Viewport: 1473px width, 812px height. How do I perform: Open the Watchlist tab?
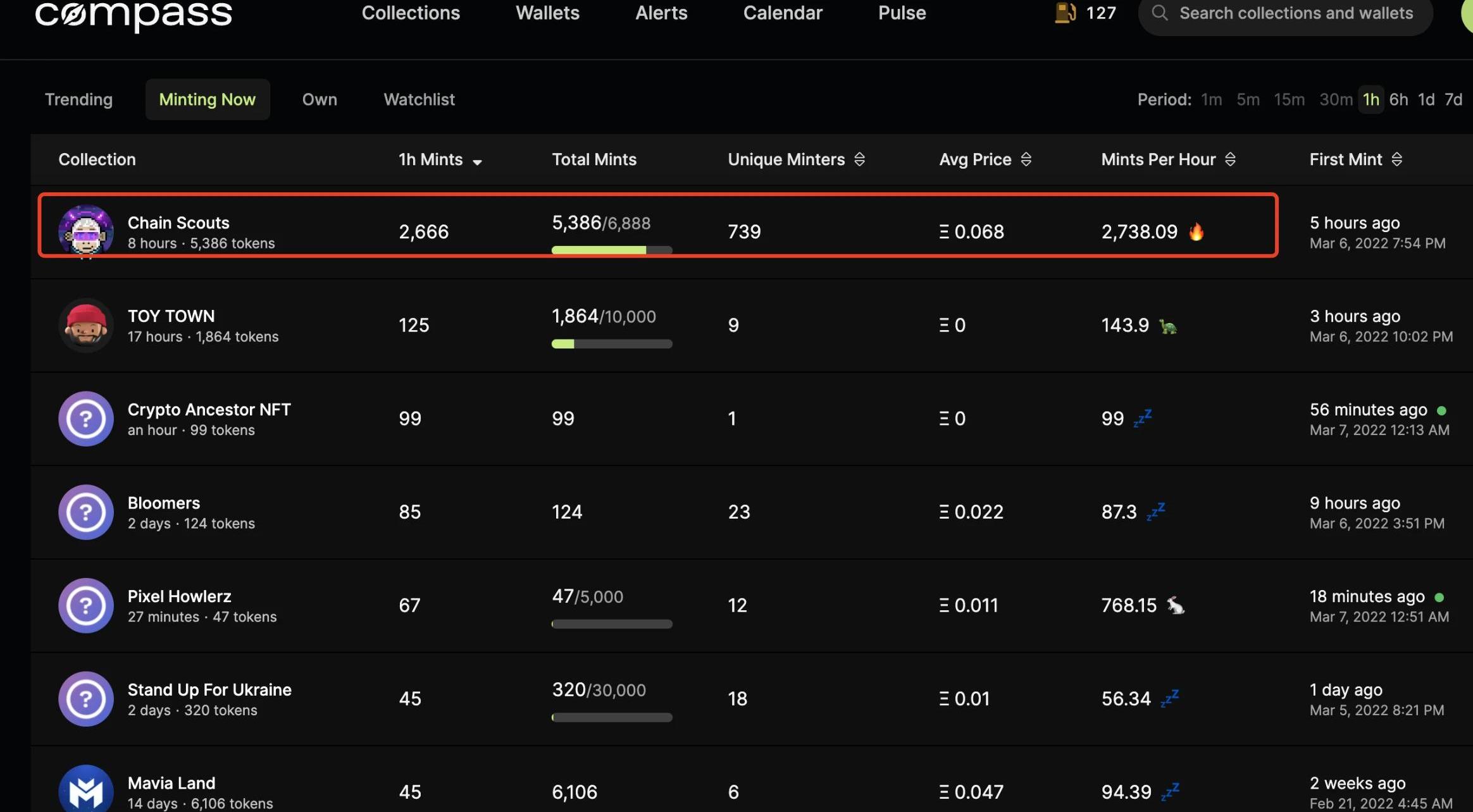419,99
